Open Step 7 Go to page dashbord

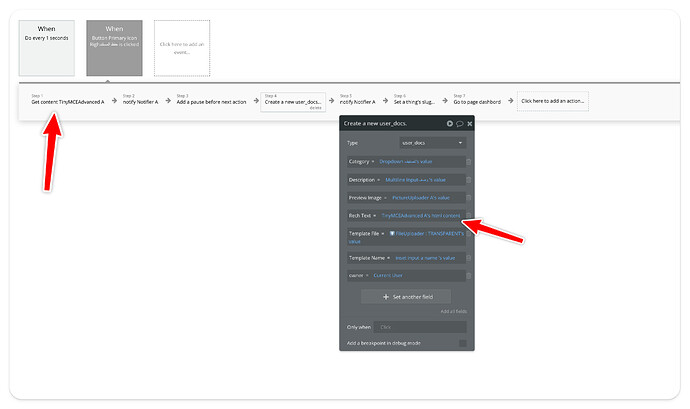(477, 99)
